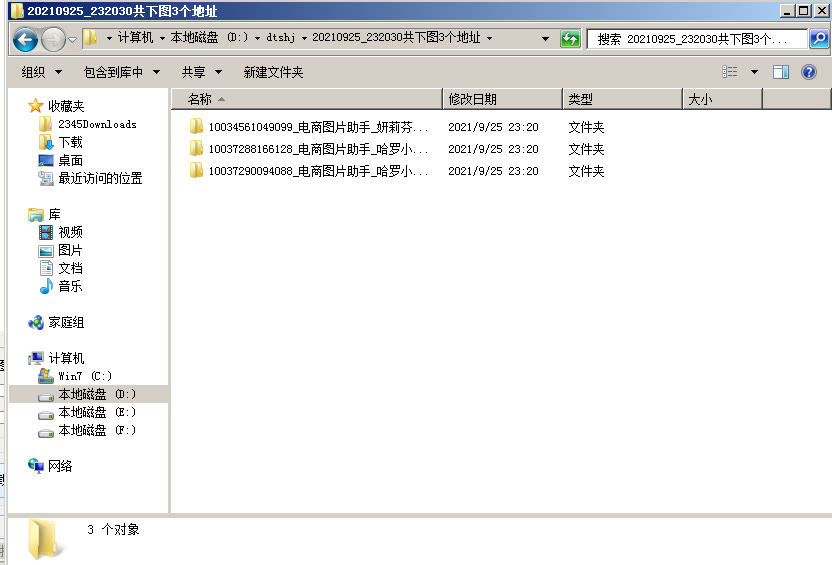Screen dimensions: 832x565
Task: Open the 组织 menu
Action: coord(41,72)
